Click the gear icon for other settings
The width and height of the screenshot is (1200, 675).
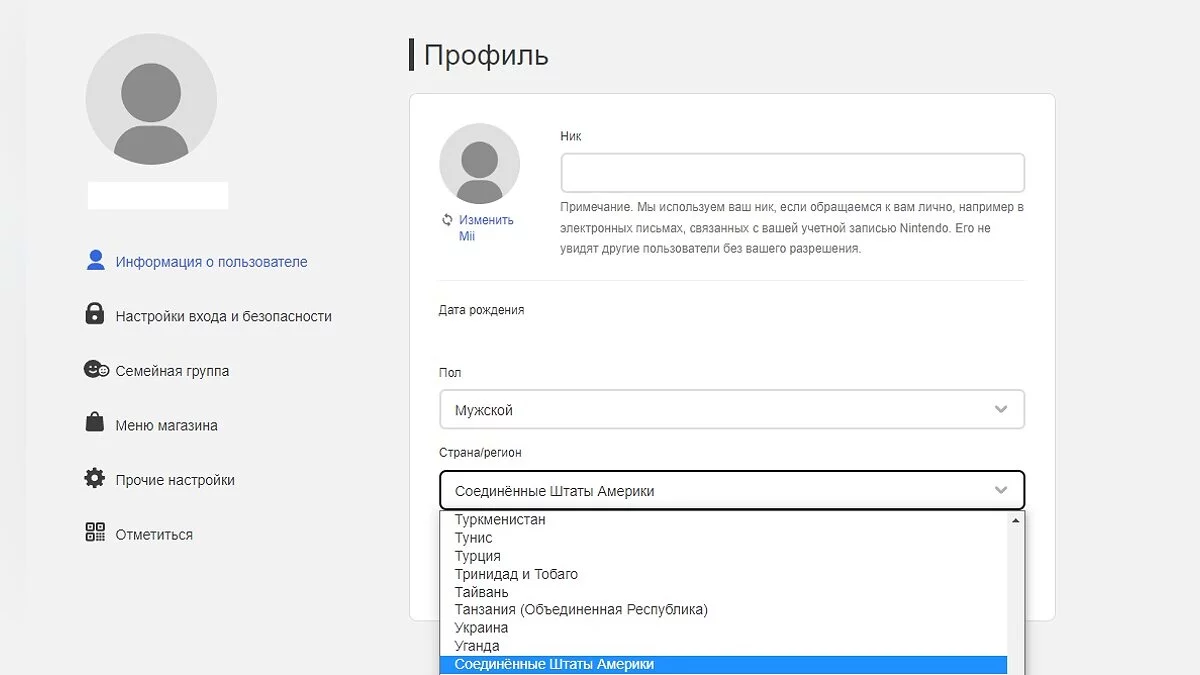pyautogui.click(x=95, y=479)
